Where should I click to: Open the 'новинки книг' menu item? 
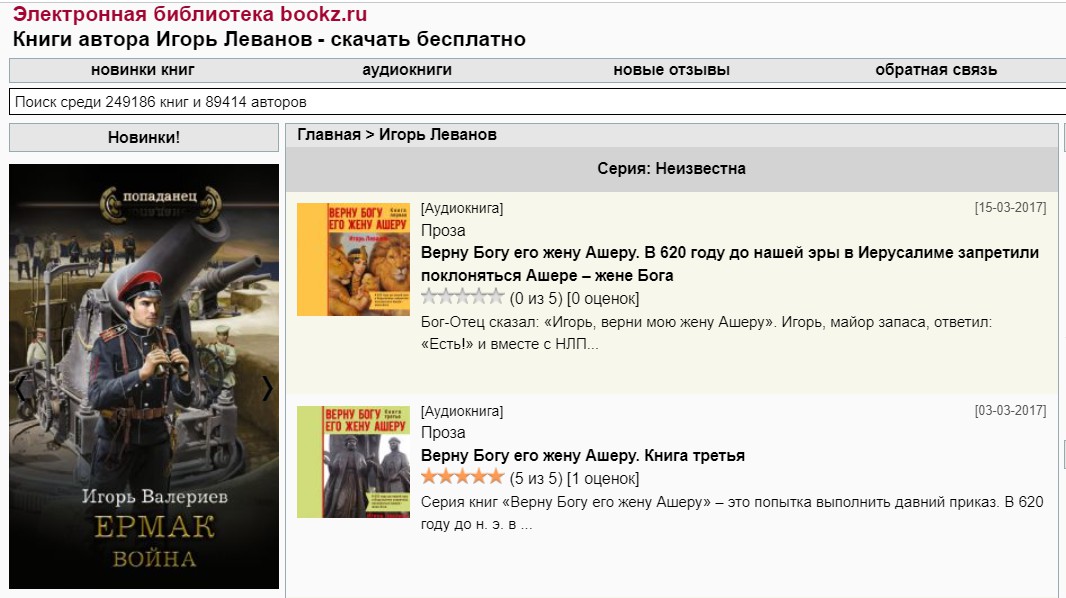pyautogui.click(x=143, y=70)
